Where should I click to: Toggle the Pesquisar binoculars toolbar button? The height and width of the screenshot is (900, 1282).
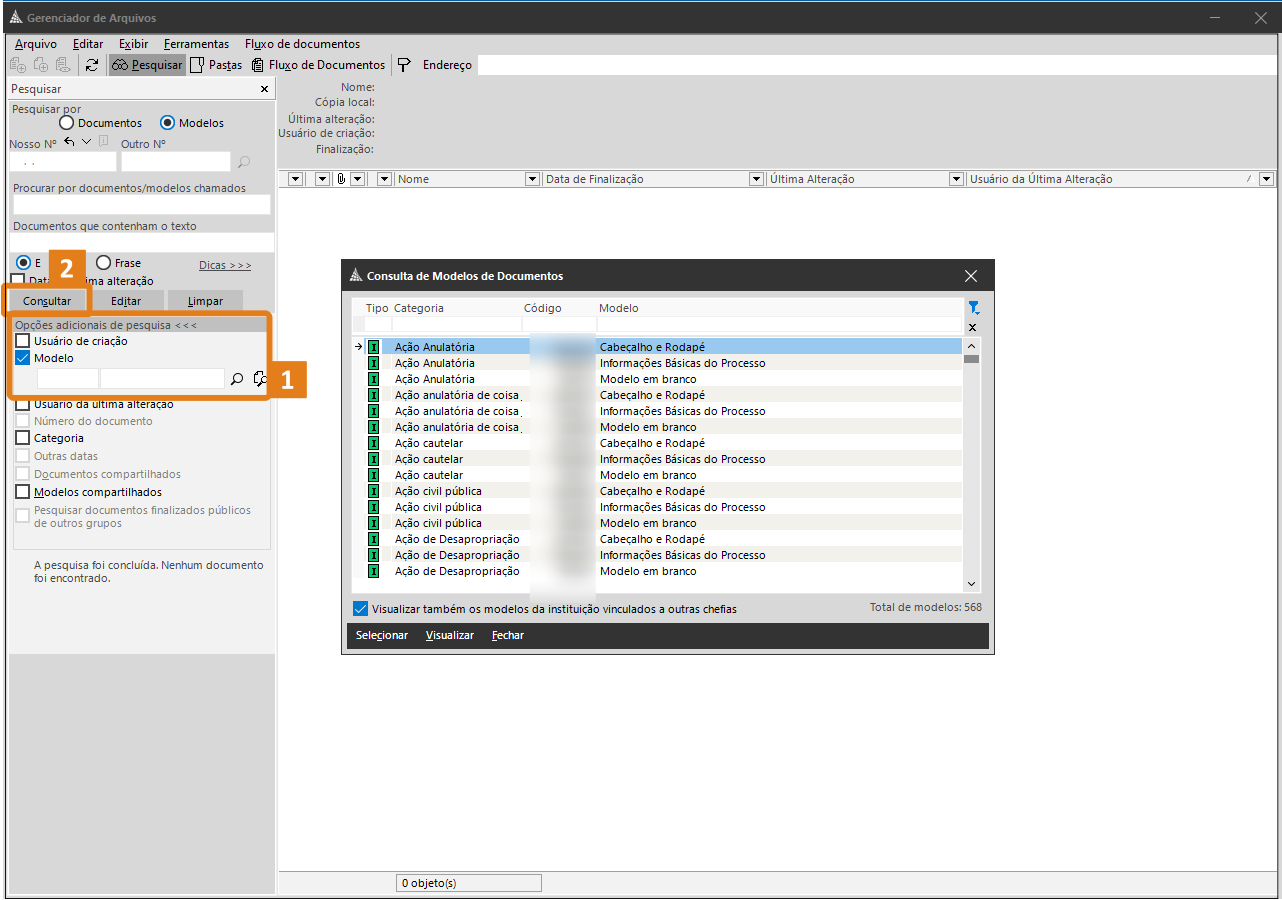click(147, 65)
